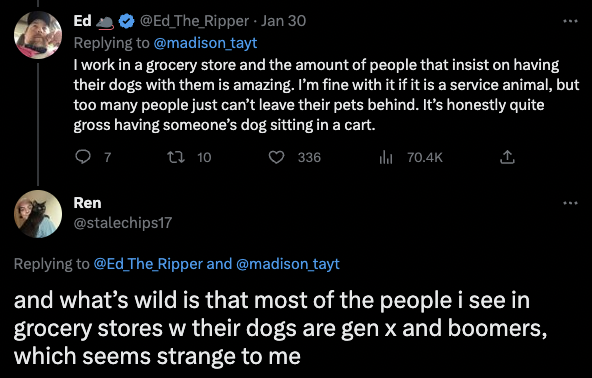Select the 70.4K views count

click(425, 157)
